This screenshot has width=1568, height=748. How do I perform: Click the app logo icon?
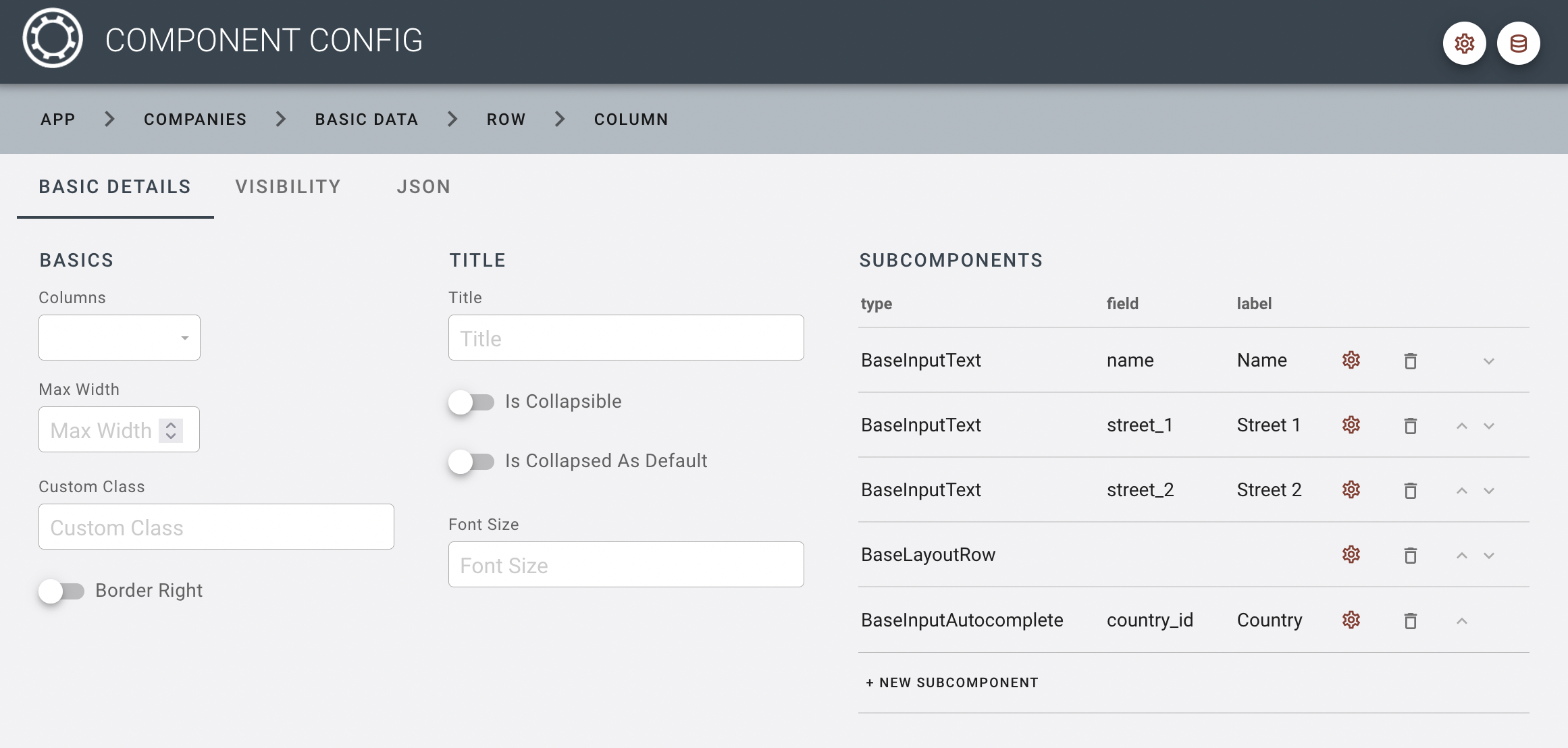tap(53, 38)
